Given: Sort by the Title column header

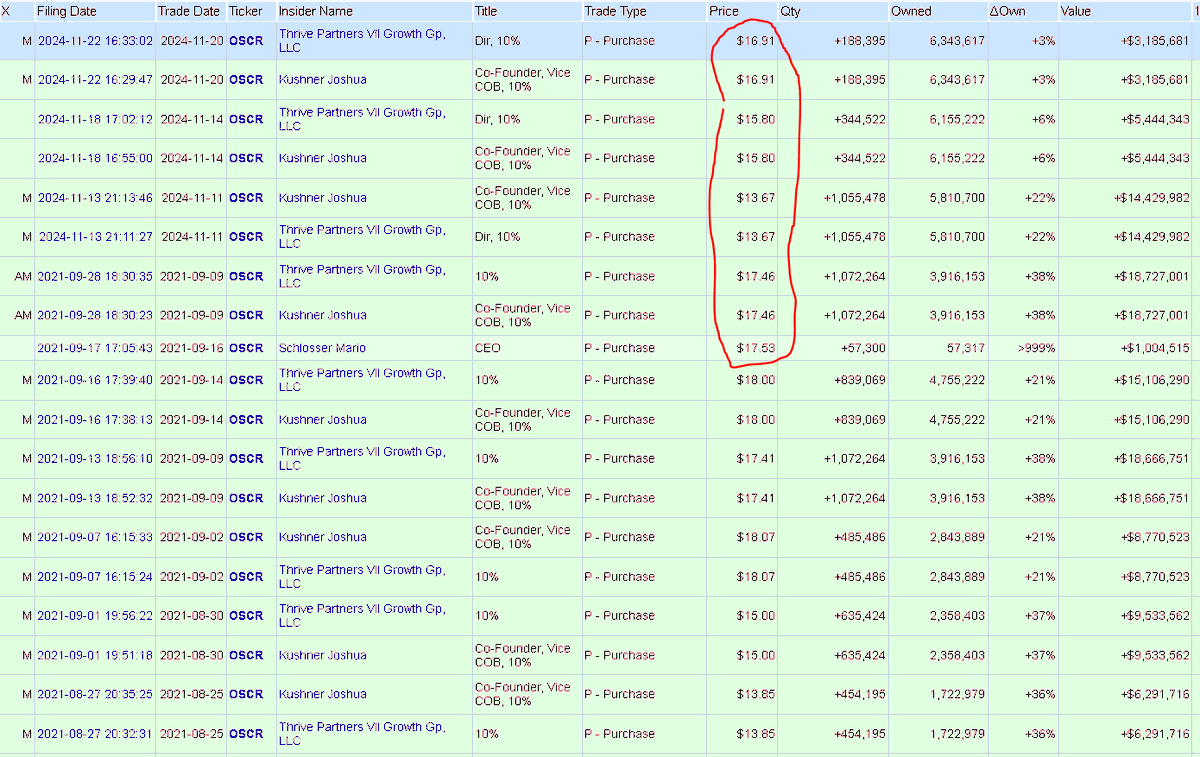Looking at the screenshot, I should [x=486, y=12].
